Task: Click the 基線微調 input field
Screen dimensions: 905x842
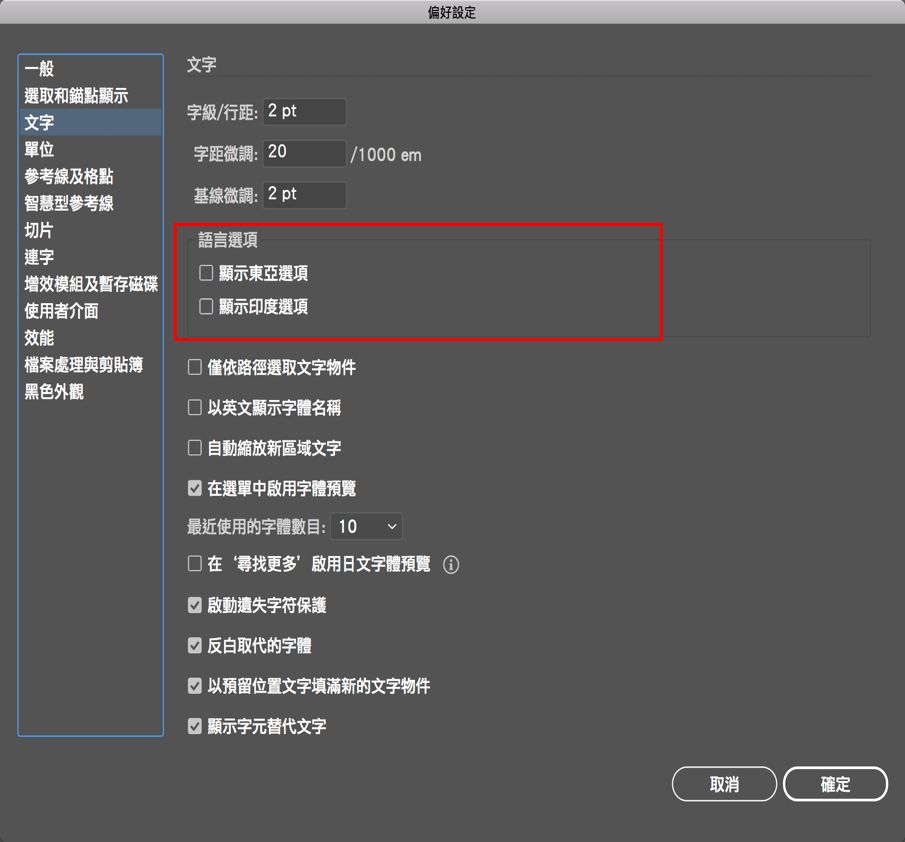Action: (305, 194)
